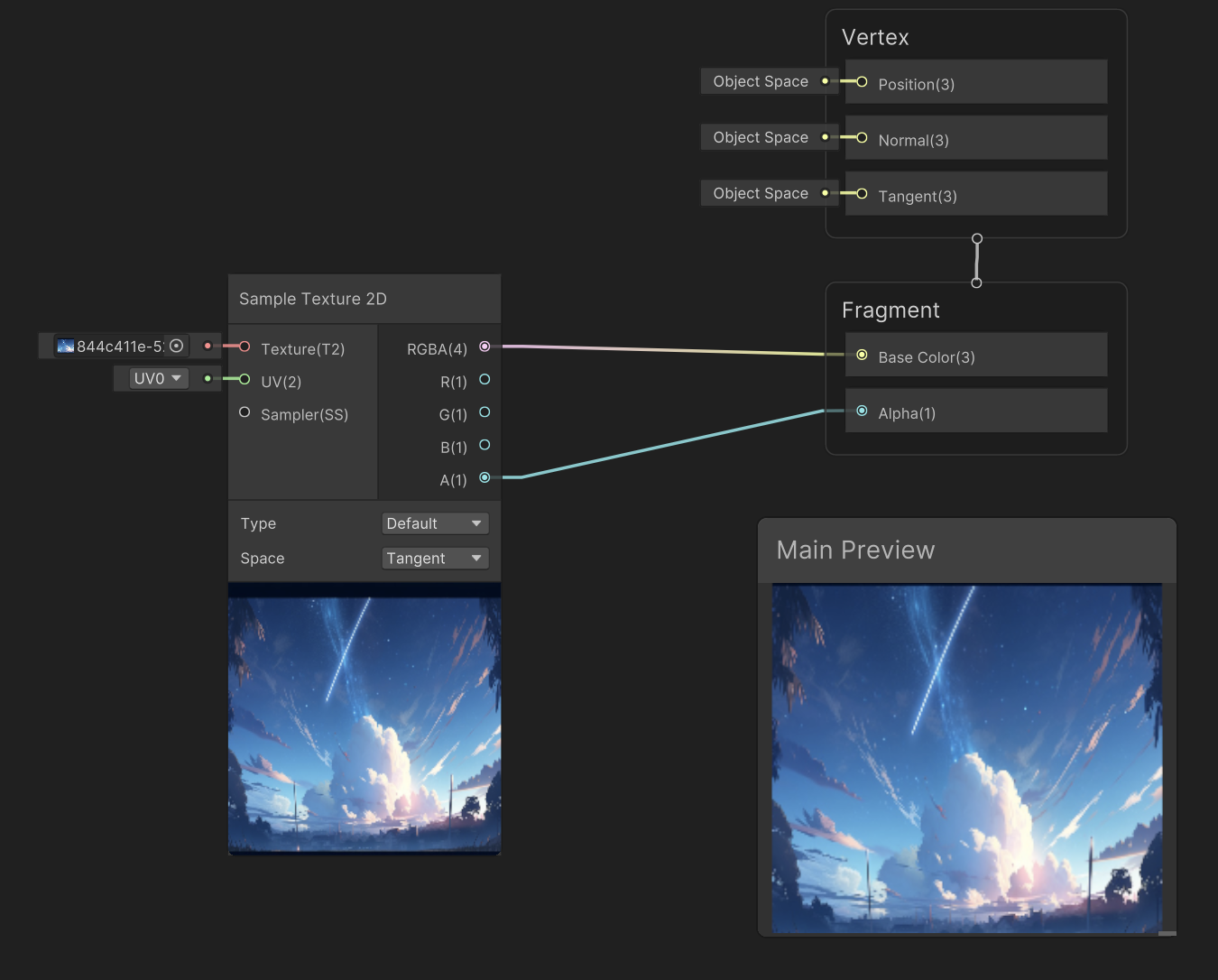Click the Main Preview resize handle corner
Screen dimensions: 1218x980
pyautogui.click(x=1167, y=933)
